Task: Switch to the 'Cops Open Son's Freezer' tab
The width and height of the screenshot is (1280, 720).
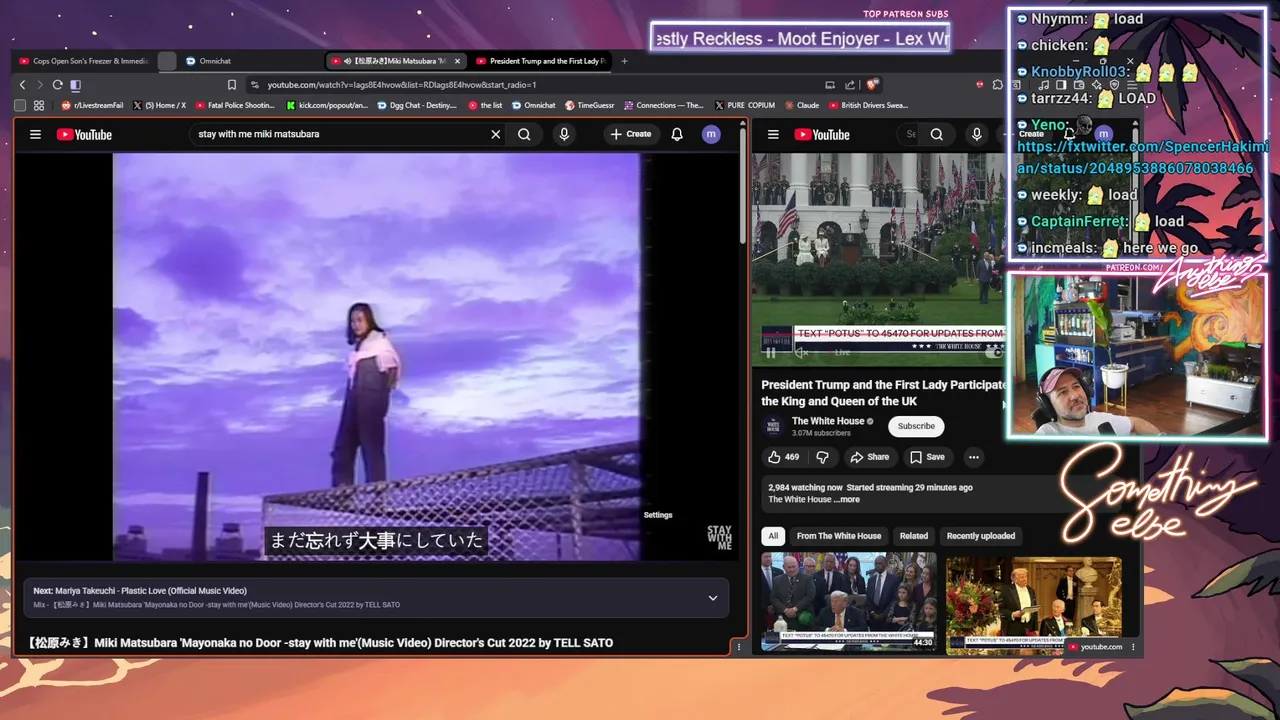Action: [x=84, y=61]
